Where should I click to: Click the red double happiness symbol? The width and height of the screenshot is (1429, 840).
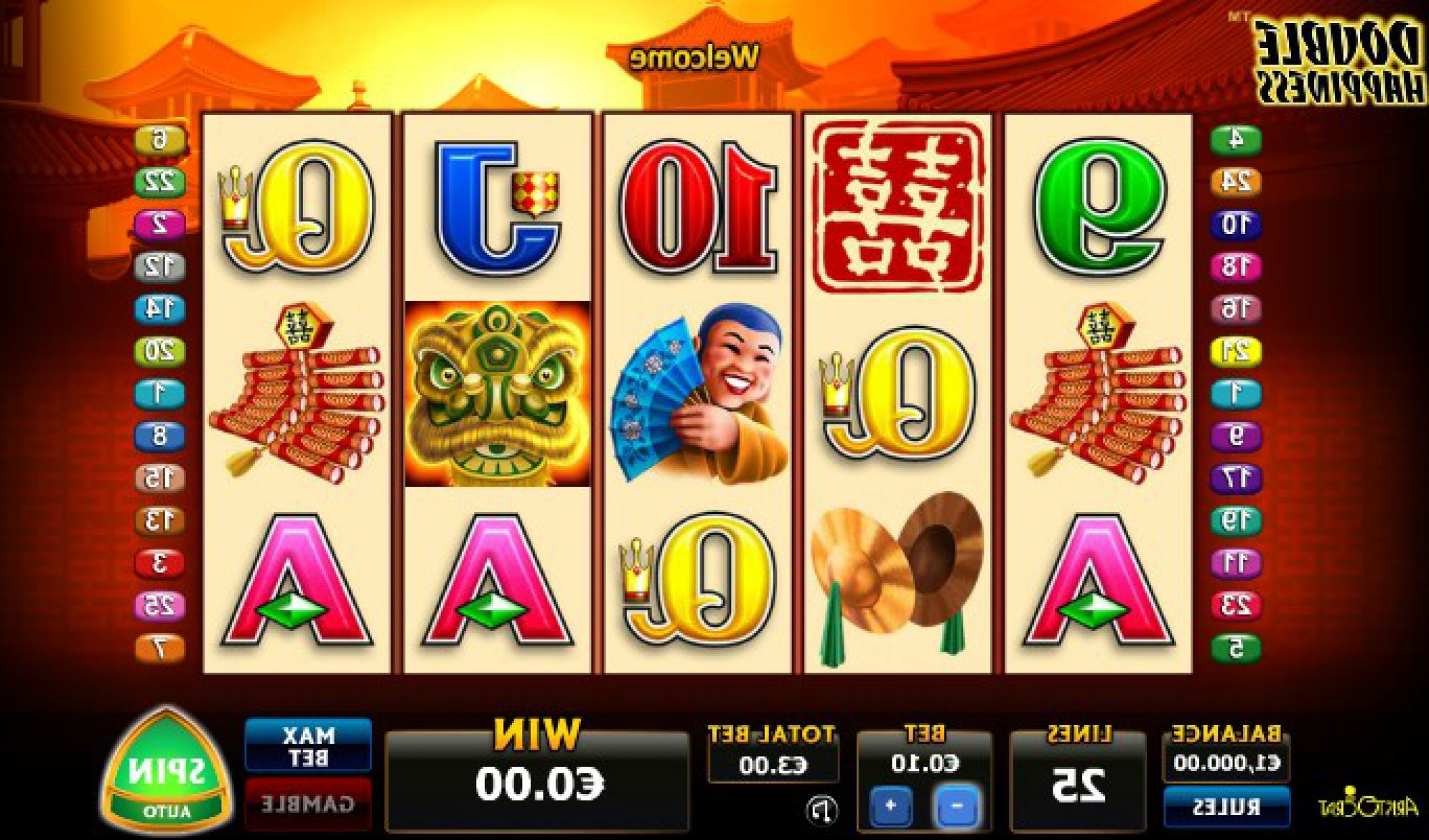pos(898,207)
